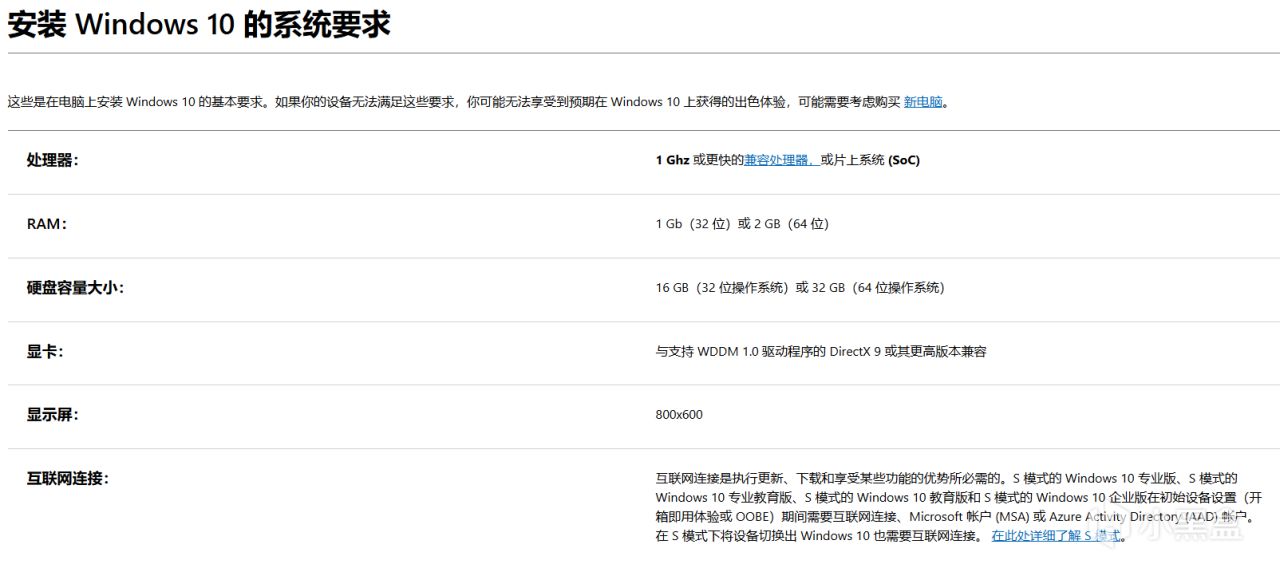Select the 显示屏: row label
Image resolution: width=1280 pixels, height=564 pixels.
click(52, 415)
